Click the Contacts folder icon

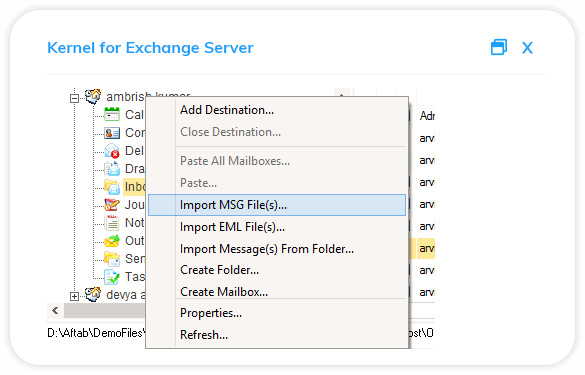pyautogui.click(x=112, y=132)
